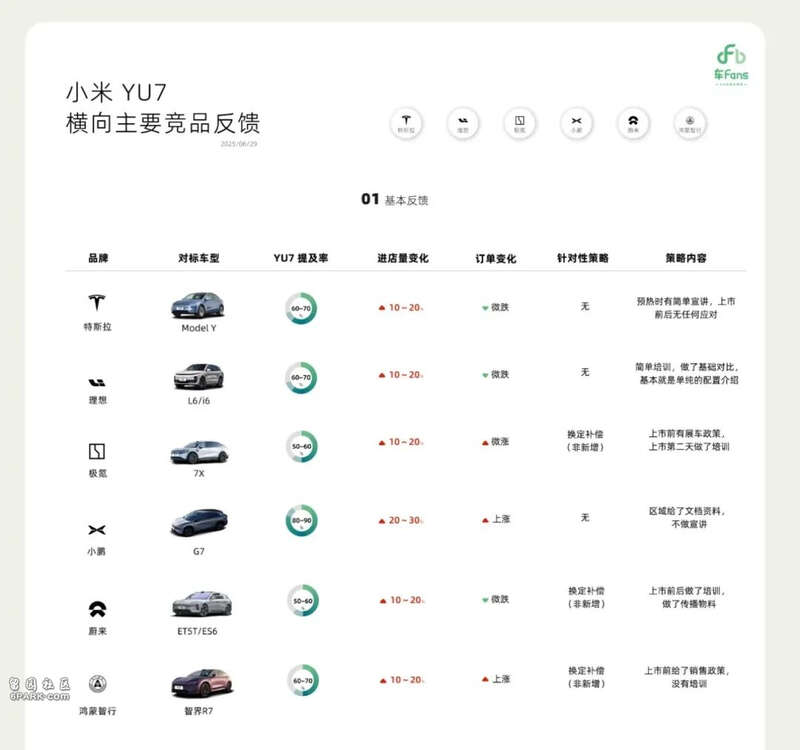Click 微跌 order change in the Model Y row
Viewport: 800px width, 750px height.
point(496,307)
